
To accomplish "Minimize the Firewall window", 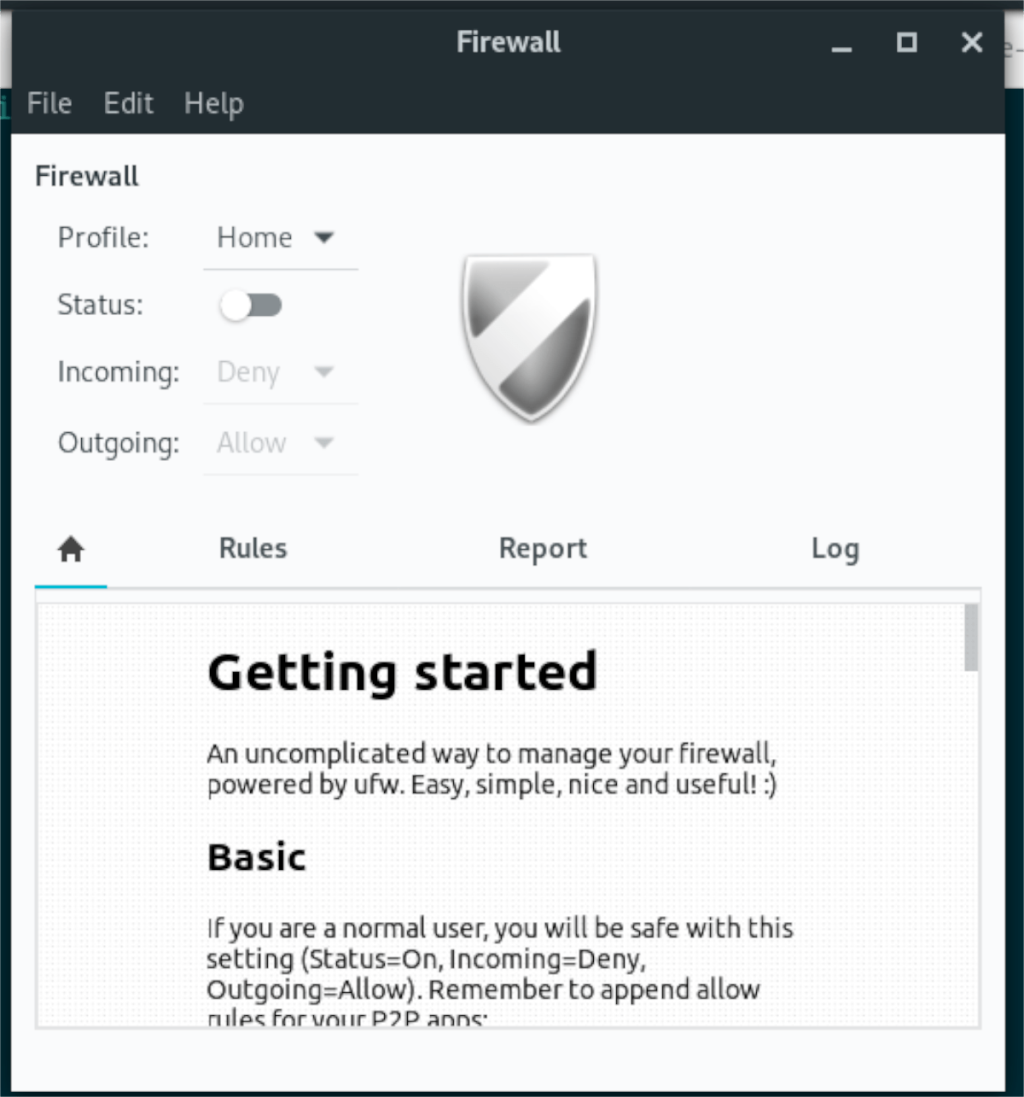I will tap(841, 43).
